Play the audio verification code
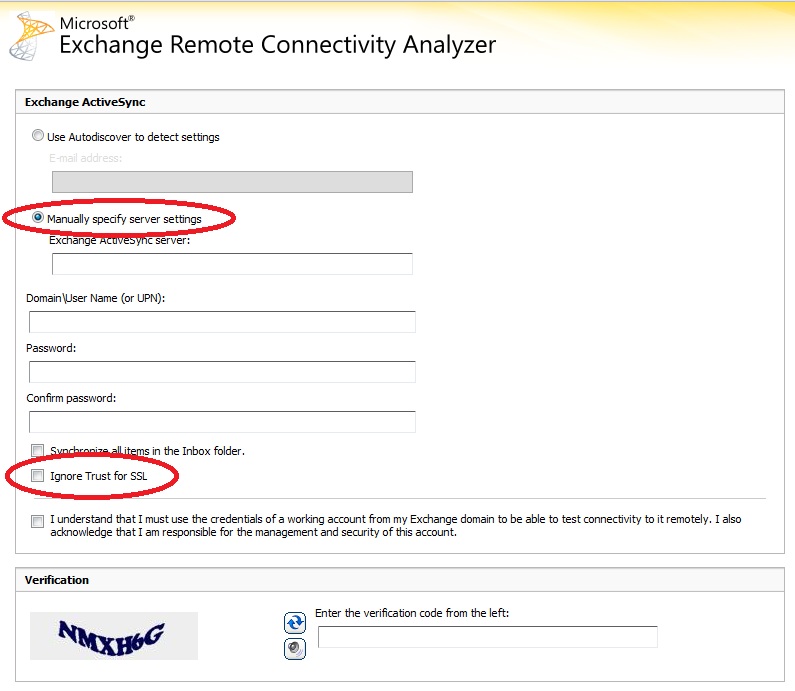 (x=295, y=648)
